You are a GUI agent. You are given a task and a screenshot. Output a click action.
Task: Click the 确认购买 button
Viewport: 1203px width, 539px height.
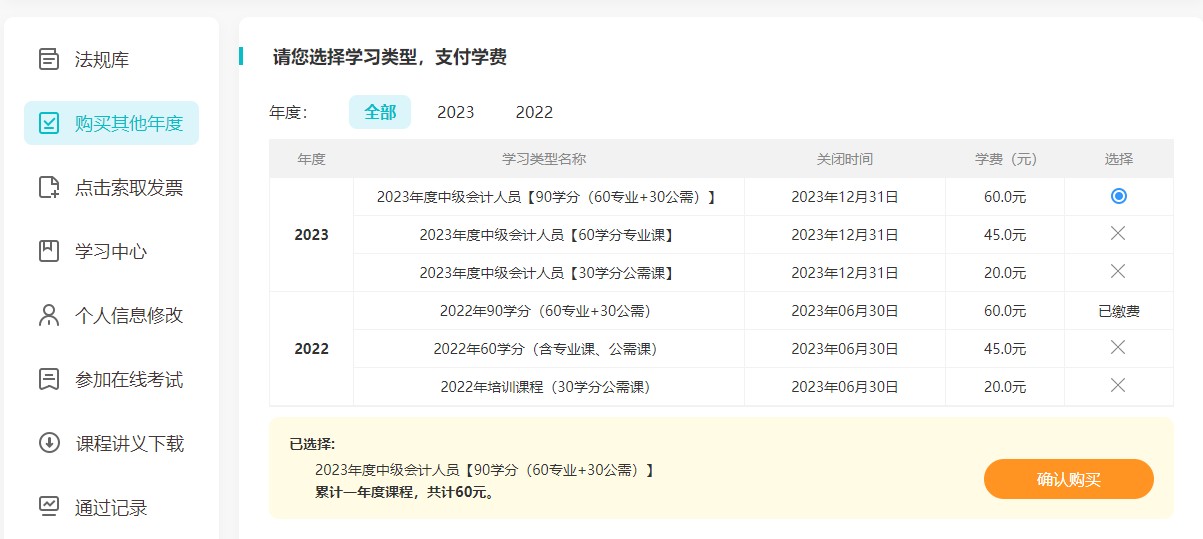point(1069,479)
